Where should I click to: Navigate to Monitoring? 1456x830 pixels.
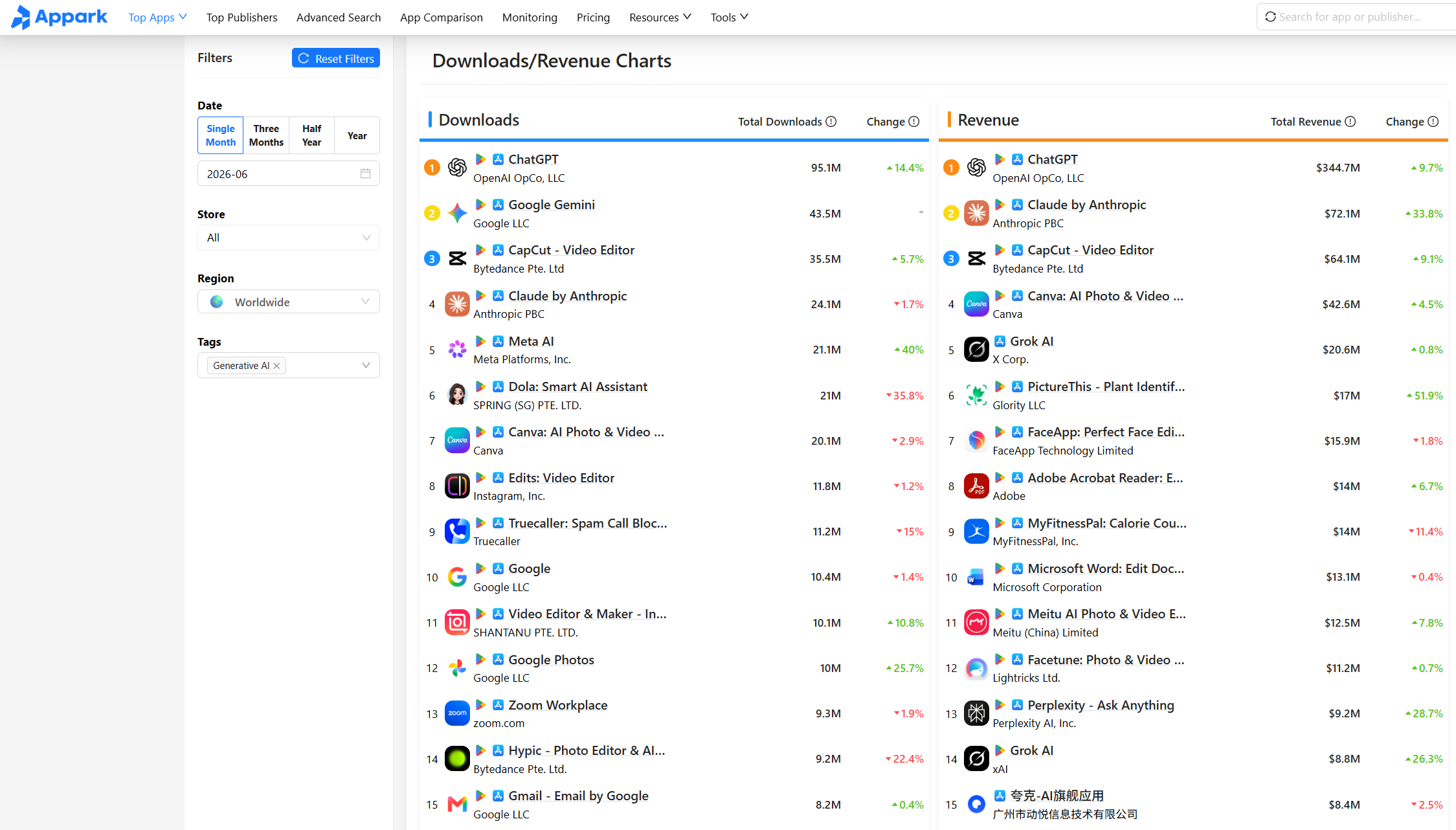tap(530, 17)
